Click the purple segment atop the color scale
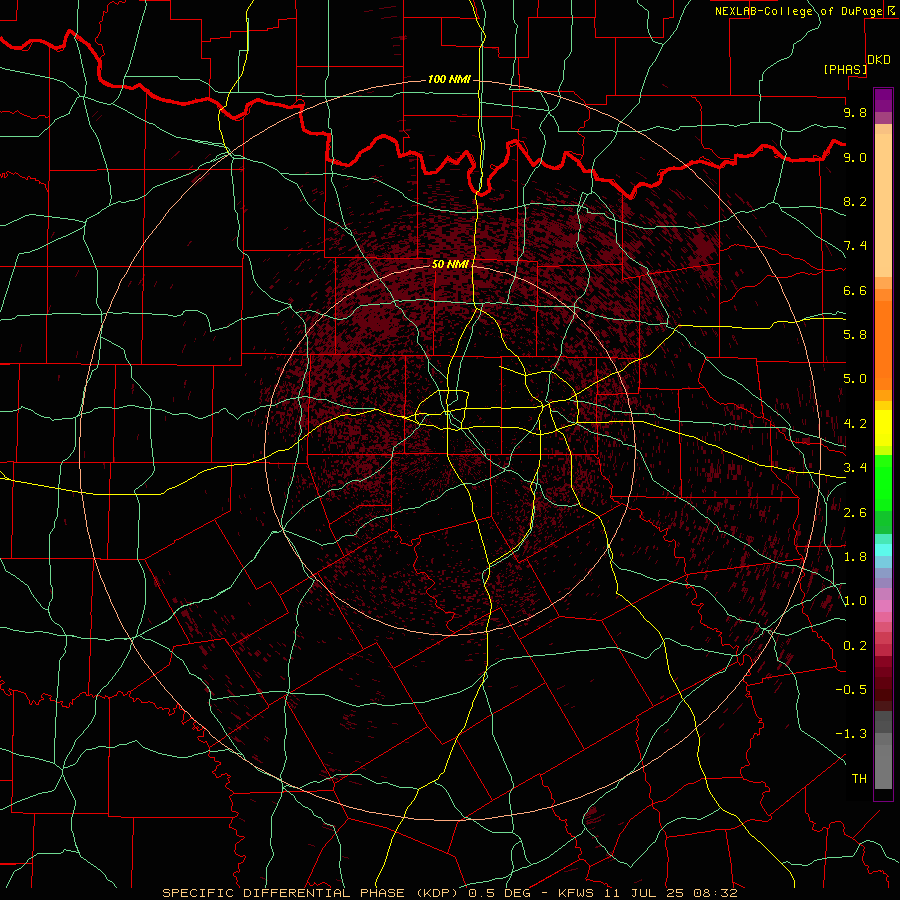 [883, 100]
